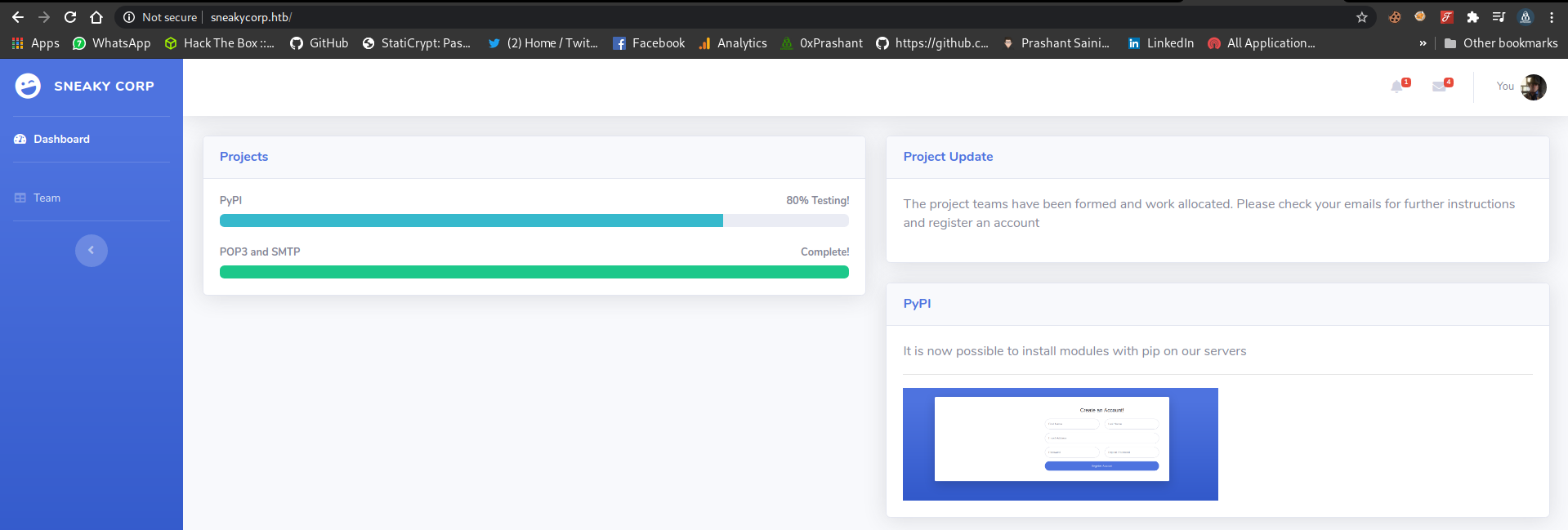
Task: Bookmark page with the star icon
Action: [1361, 17]
